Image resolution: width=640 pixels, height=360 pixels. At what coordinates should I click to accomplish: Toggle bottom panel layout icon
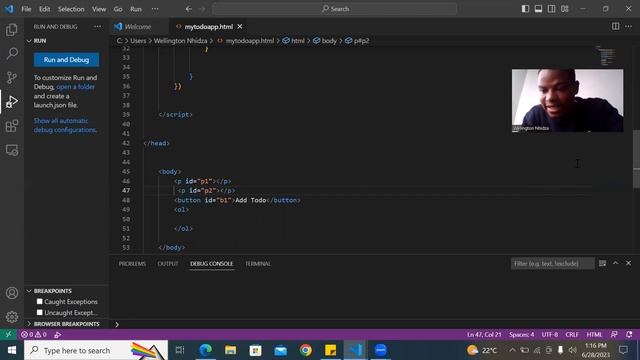[x=538, y=9]
